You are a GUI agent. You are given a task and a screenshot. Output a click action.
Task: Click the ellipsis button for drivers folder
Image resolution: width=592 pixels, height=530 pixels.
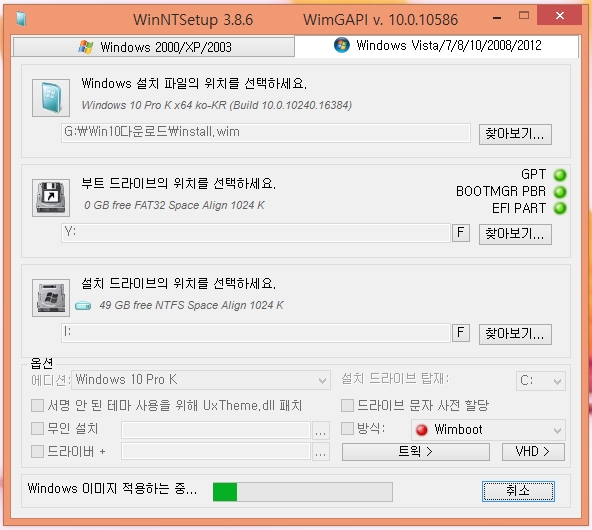[x=321, y=452]
